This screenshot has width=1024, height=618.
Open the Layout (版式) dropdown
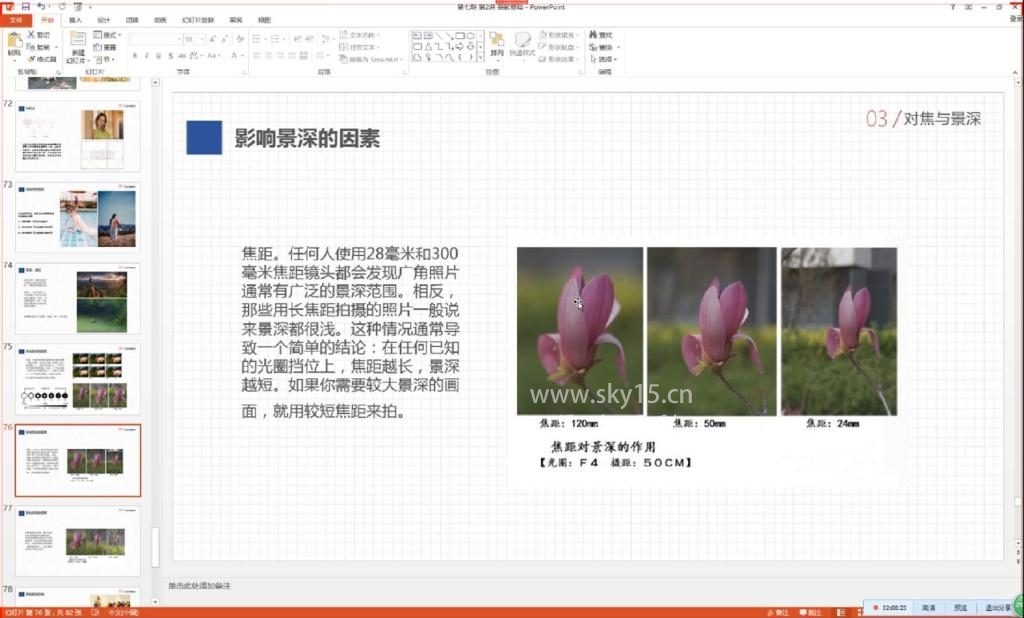[x=107, y=35]
